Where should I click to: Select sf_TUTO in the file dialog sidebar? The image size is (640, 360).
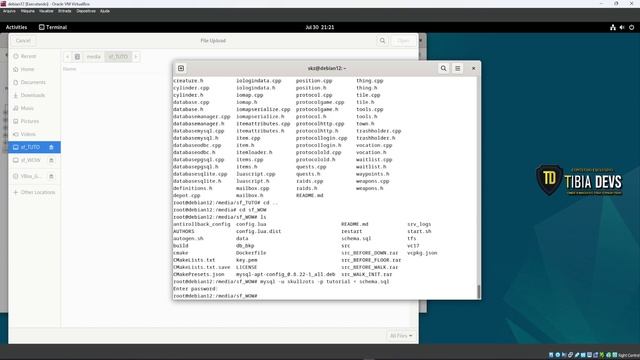[x=34, y=147]
